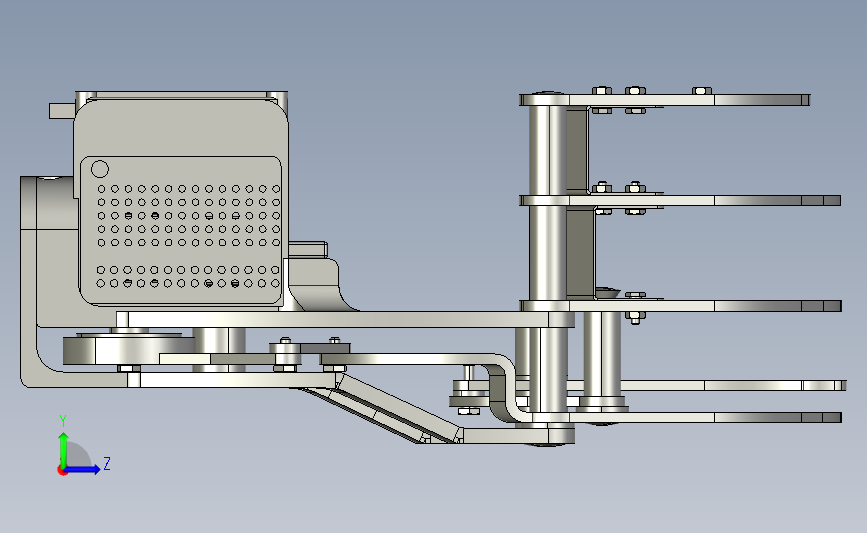The width and height of the screenshot is (867, 533).
Task: Pick the large round hole above the vent grid
Action: tap(100, 169)
